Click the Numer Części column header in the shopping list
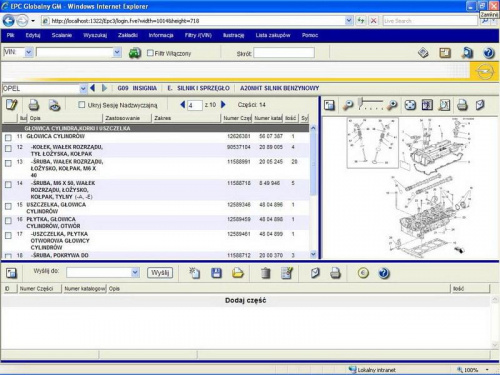The image size is (500, 375). point(40,289)
